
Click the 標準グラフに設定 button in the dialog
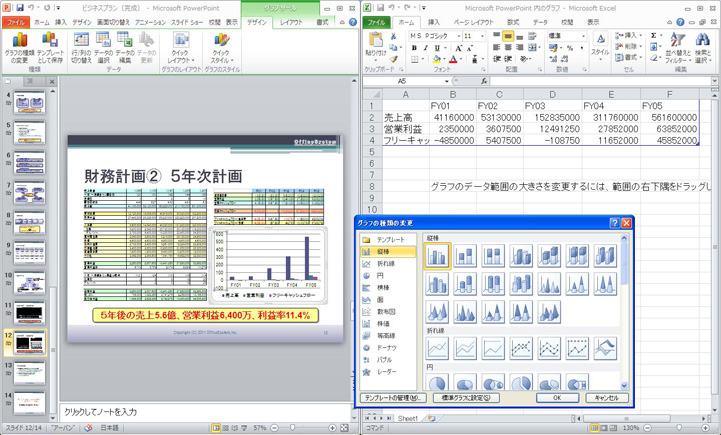[x=466, y=398]
